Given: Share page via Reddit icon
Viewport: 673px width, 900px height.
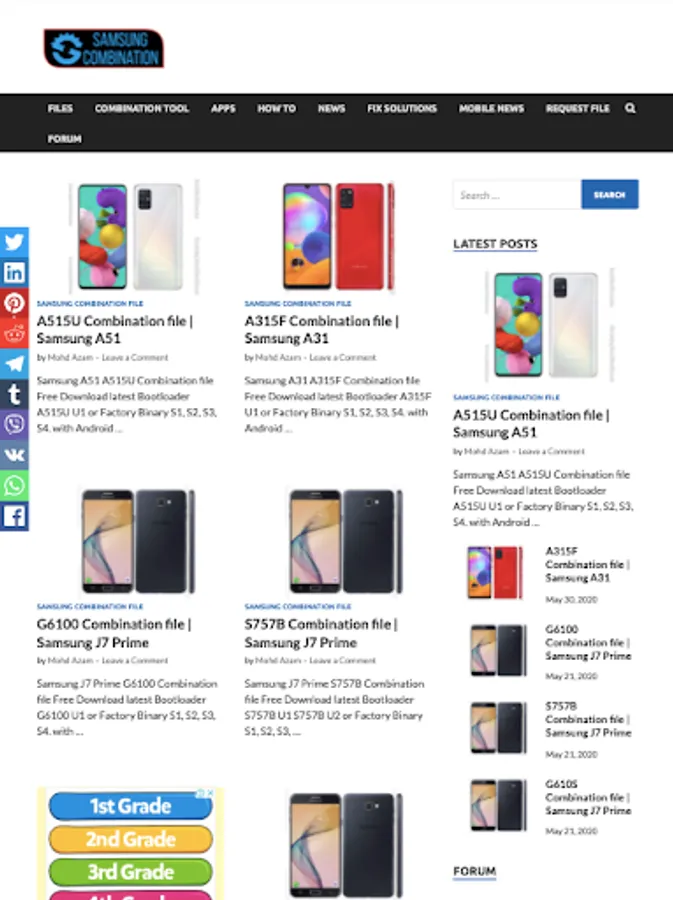Looking at the screenshot, I should (x=14, y=333).
